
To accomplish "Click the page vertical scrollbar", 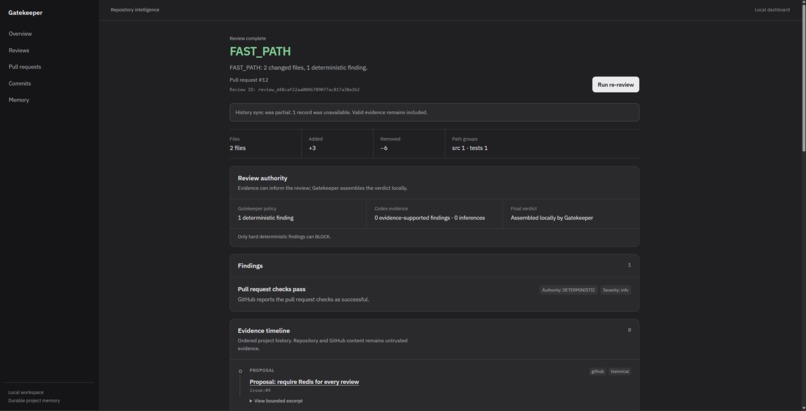I will [803, 77].
